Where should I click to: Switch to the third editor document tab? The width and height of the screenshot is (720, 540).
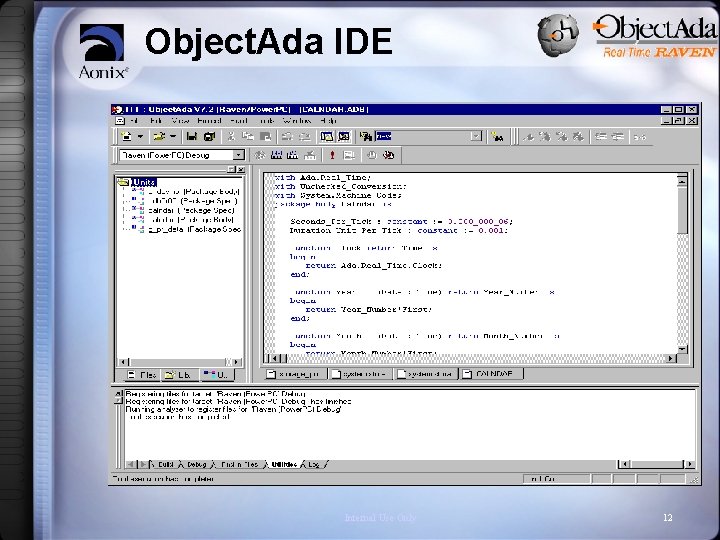tap(427, 374)
